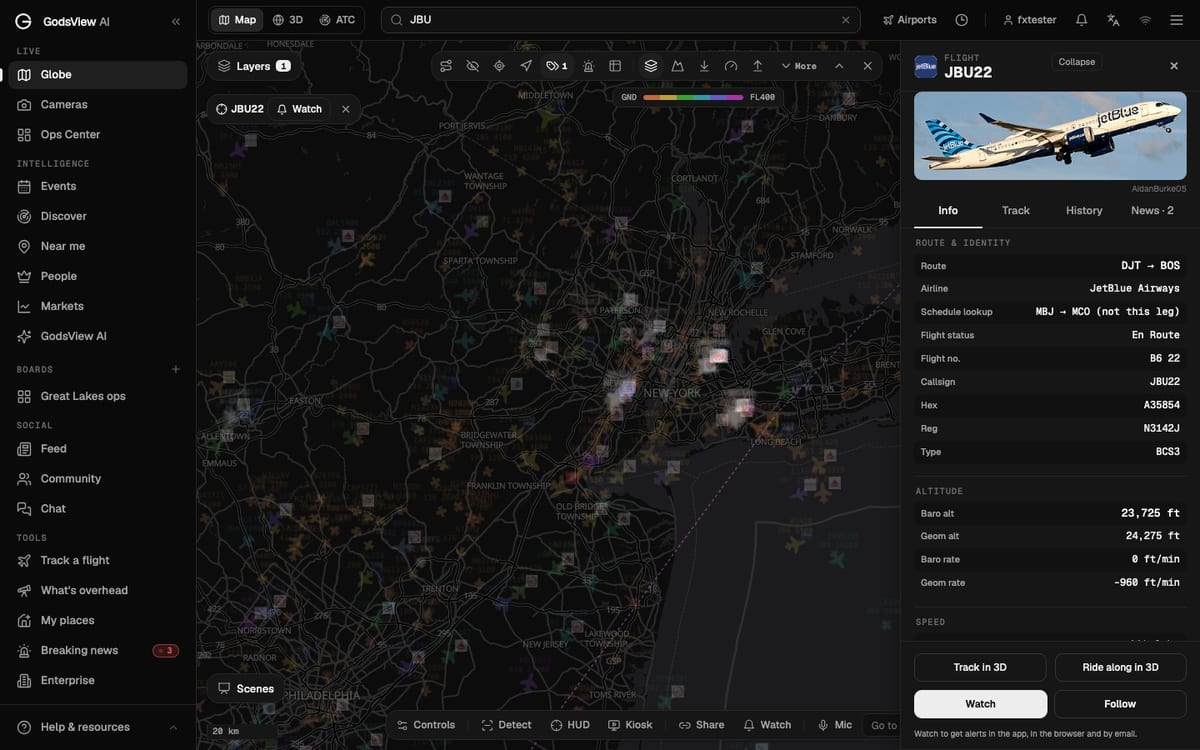The width and height of the screenshot is (1200, 750).
Task: Click the language translate icon
Action: (x=1113, y=20)
